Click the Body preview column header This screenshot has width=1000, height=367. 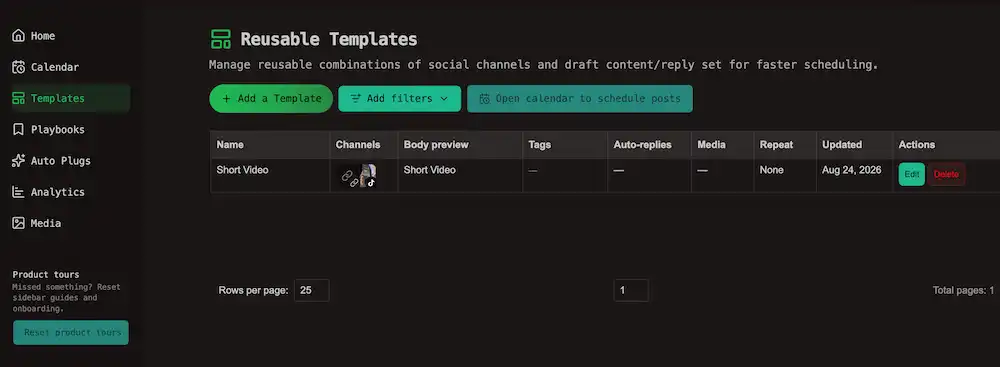point(436,145)
